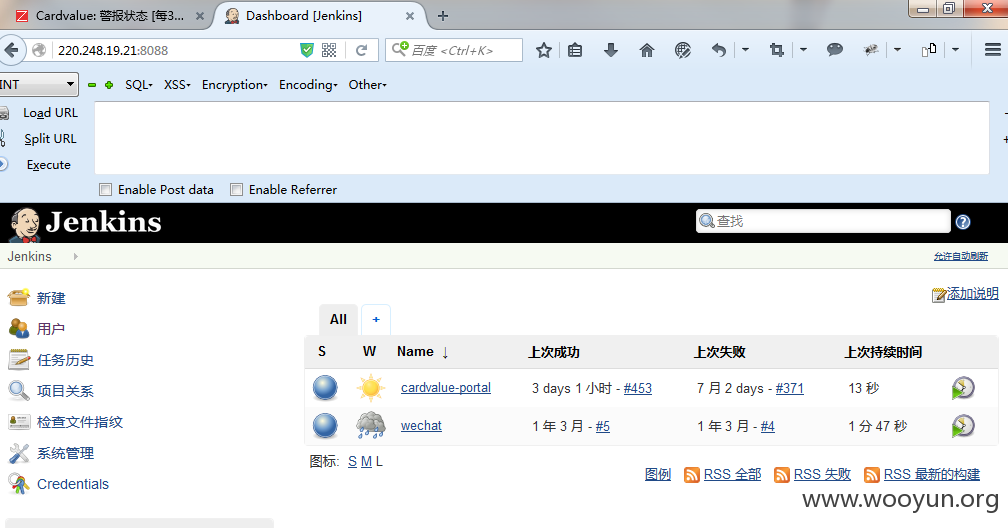The height and width of the screenshot is (528, 1008).
Task: Click the blue status ball for cardvalue-portal
Action: click(325, 388)
